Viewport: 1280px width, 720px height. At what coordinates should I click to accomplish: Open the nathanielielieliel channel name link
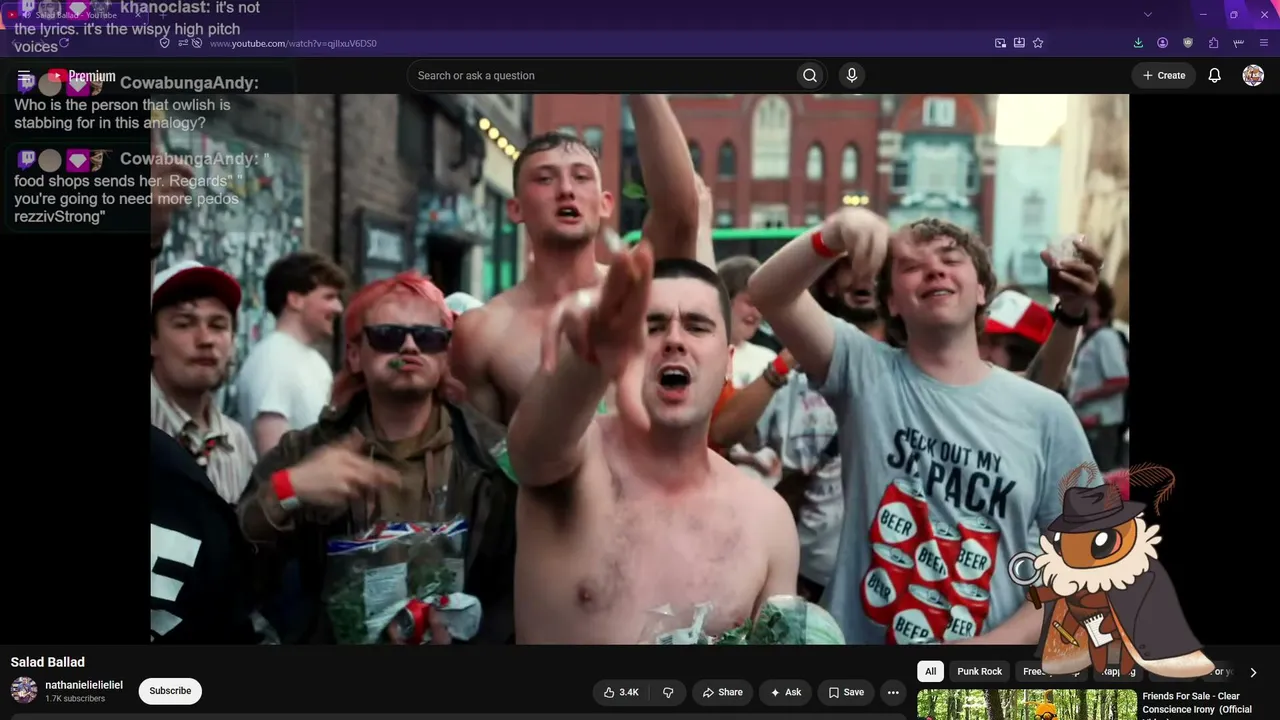[84, 685]
